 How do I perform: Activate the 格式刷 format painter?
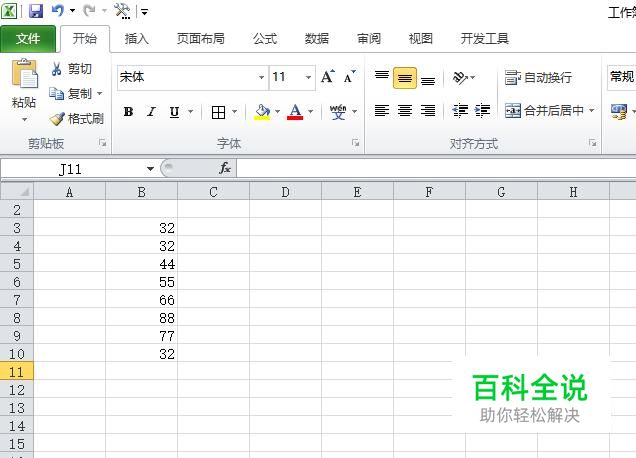[76, 118]
